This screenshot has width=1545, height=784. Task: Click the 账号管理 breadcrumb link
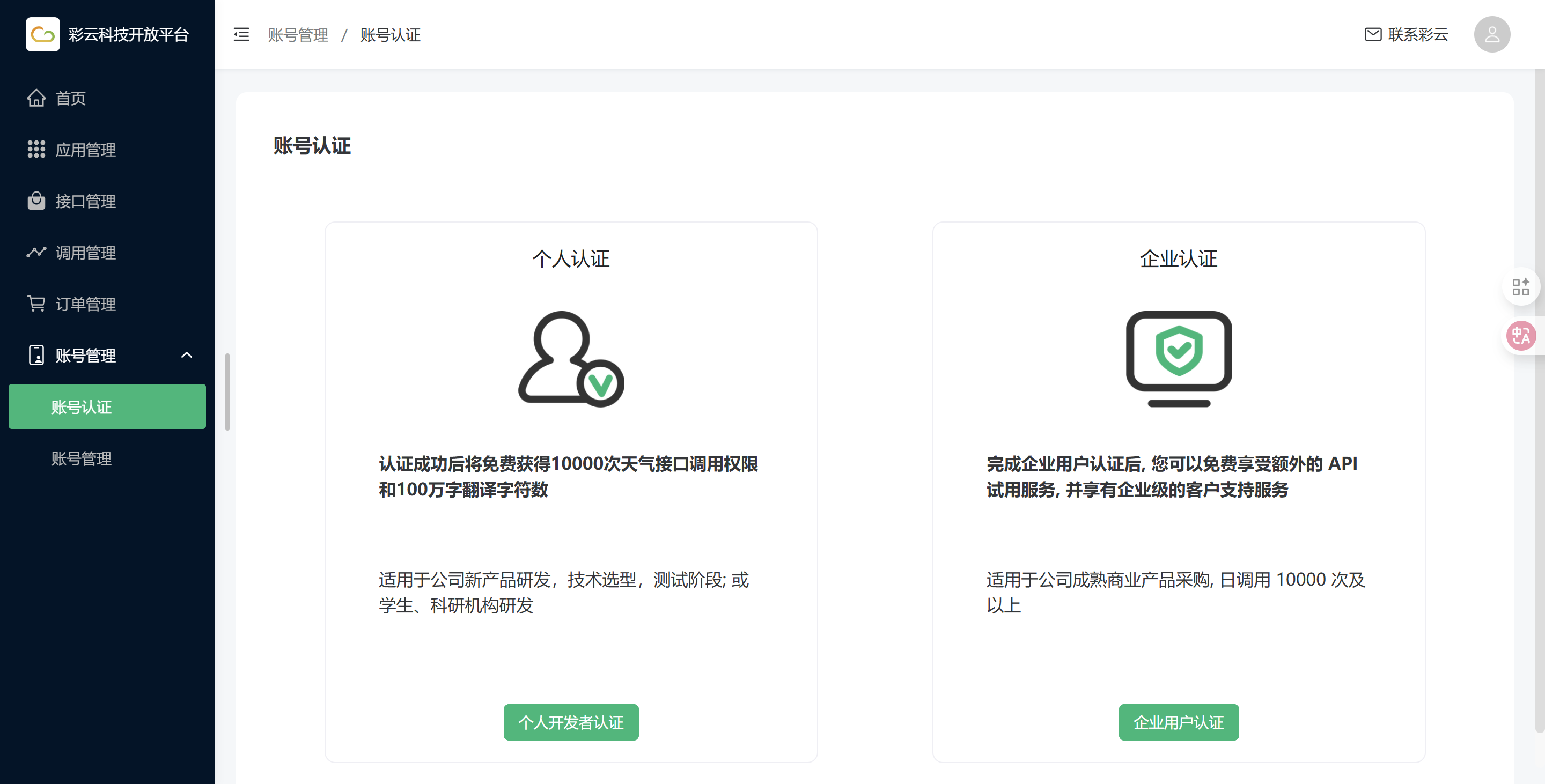(298, 35)
